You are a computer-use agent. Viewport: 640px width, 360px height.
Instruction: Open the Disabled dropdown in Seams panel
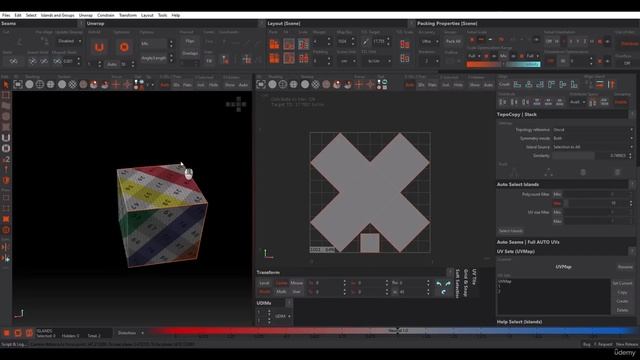(69, 41)
